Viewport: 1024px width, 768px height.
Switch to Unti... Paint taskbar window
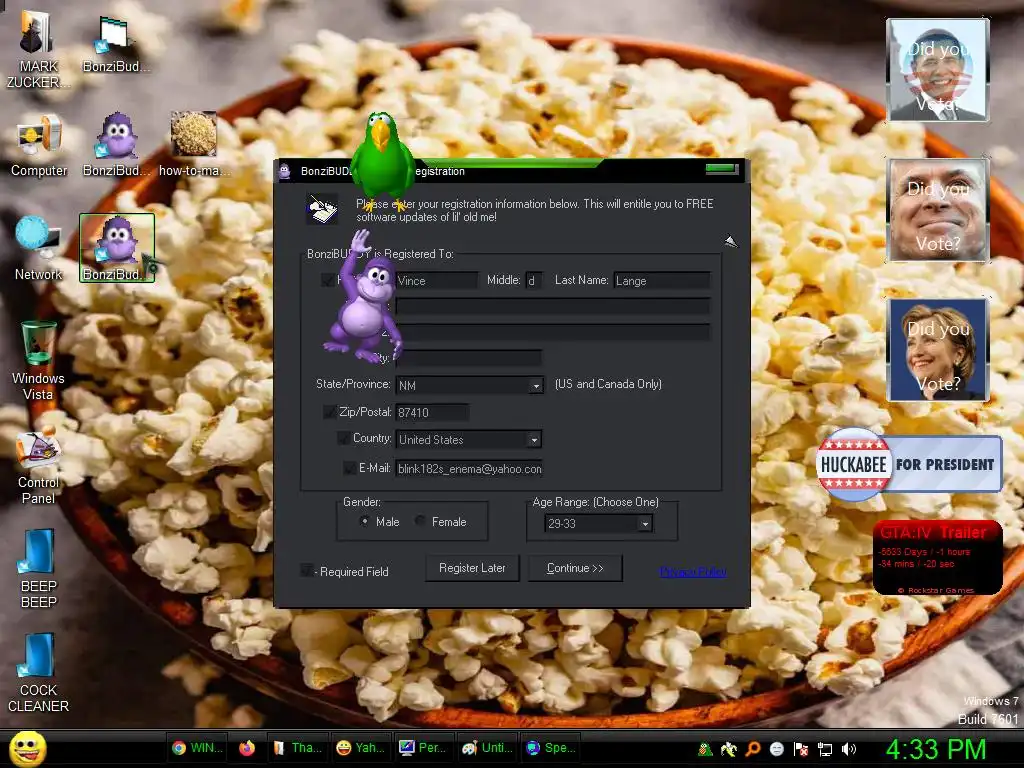[487, 748]
